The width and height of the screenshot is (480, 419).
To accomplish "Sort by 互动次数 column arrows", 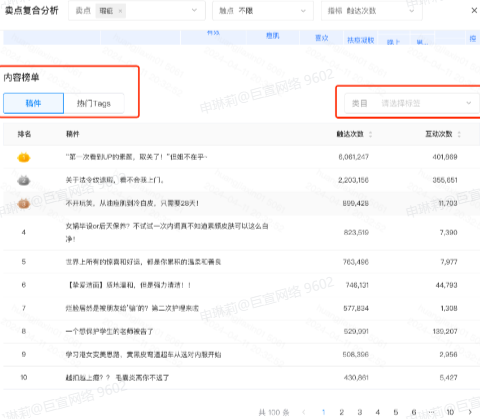I will point(459,134).
